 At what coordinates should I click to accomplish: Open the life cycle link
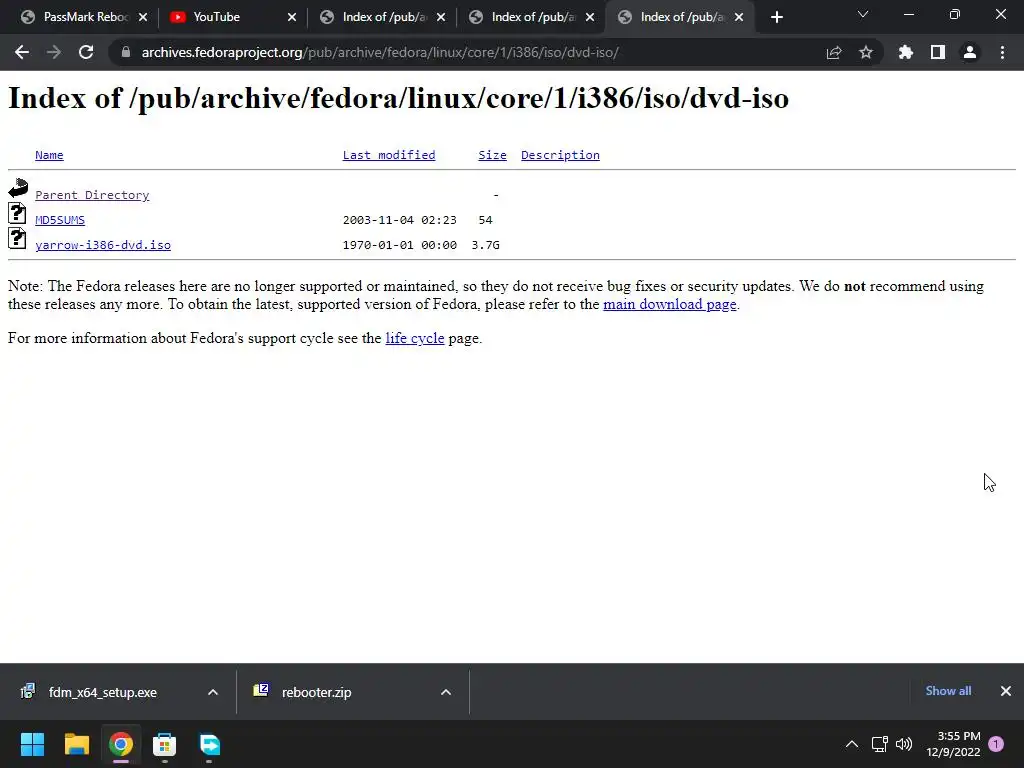pos(415,338)
